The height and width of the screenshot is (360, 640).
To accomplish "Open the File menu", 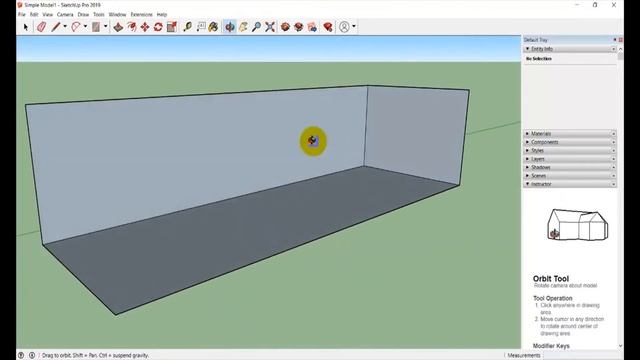I will coord(22,14).
